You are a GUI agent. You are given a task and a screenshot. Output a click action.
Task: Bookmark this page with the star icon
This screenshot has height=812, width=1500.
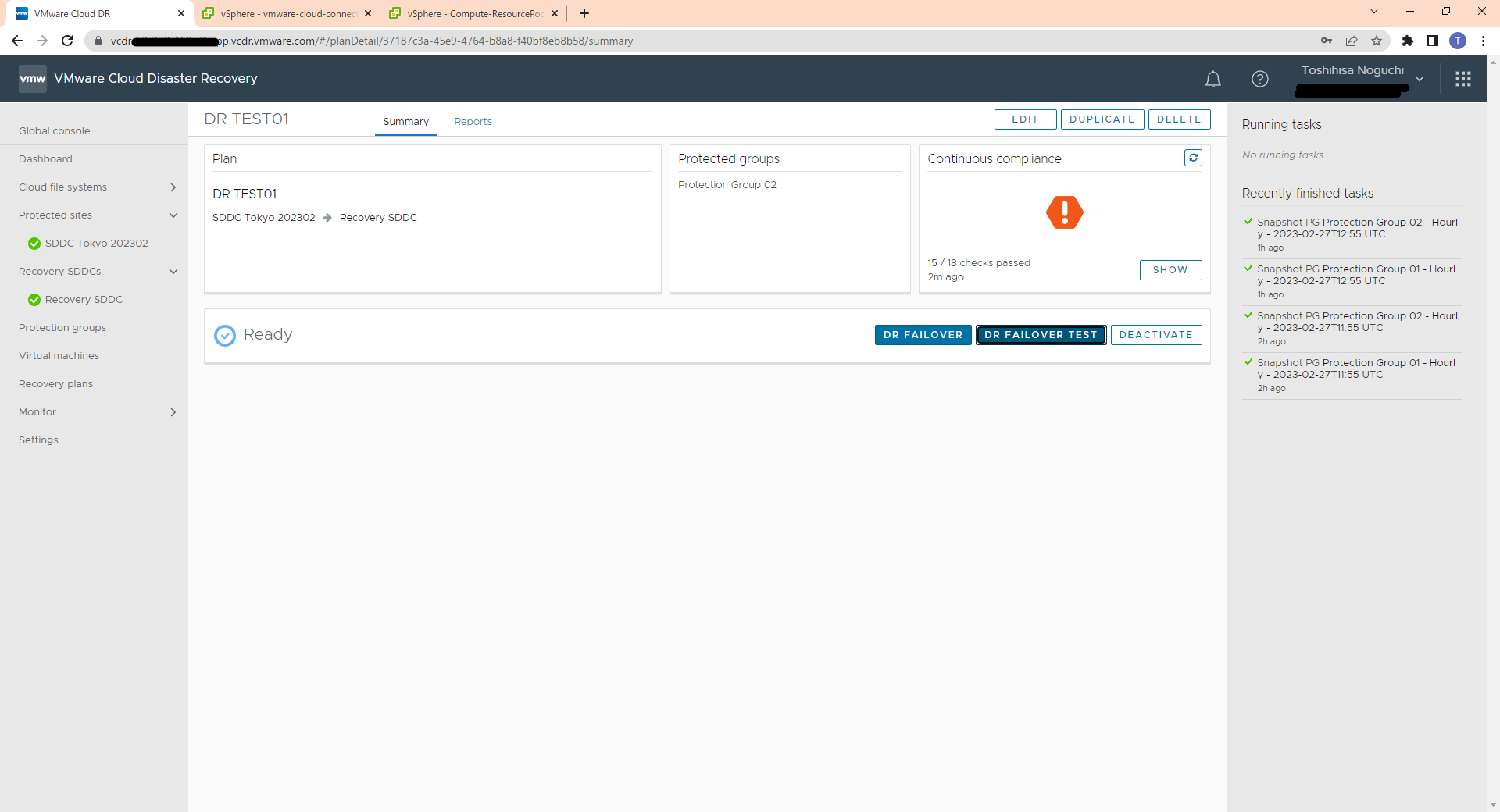pyautogui.click(x=1377, y=41)
